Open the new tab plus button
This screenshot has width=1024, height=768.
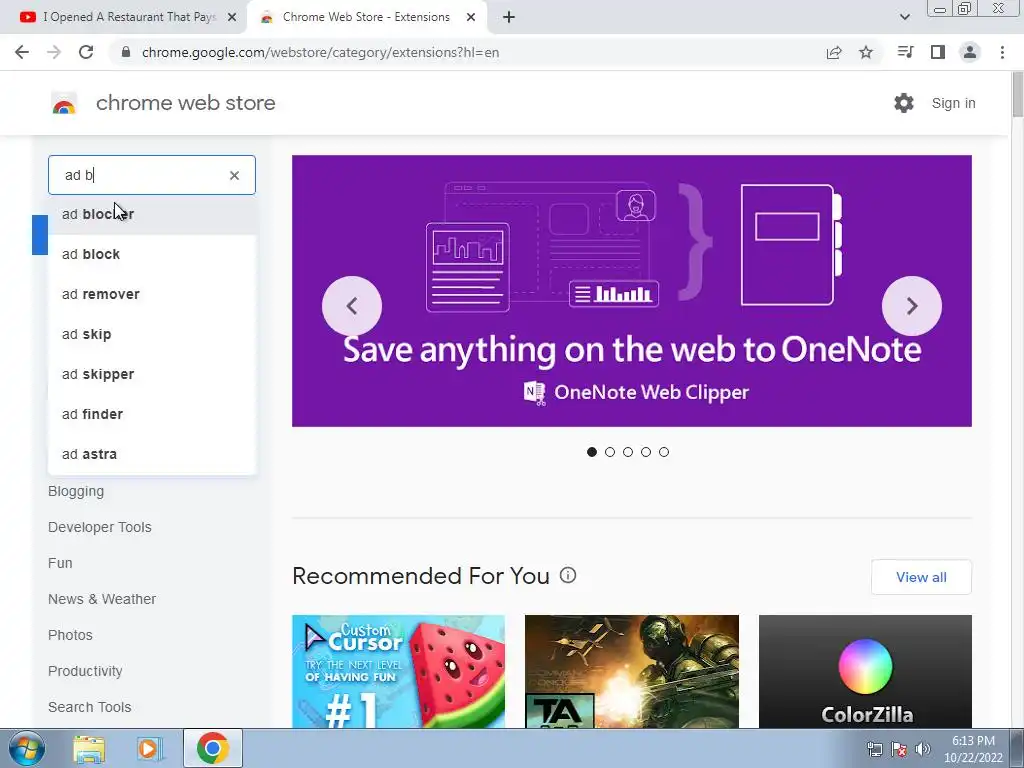point(509,17)
